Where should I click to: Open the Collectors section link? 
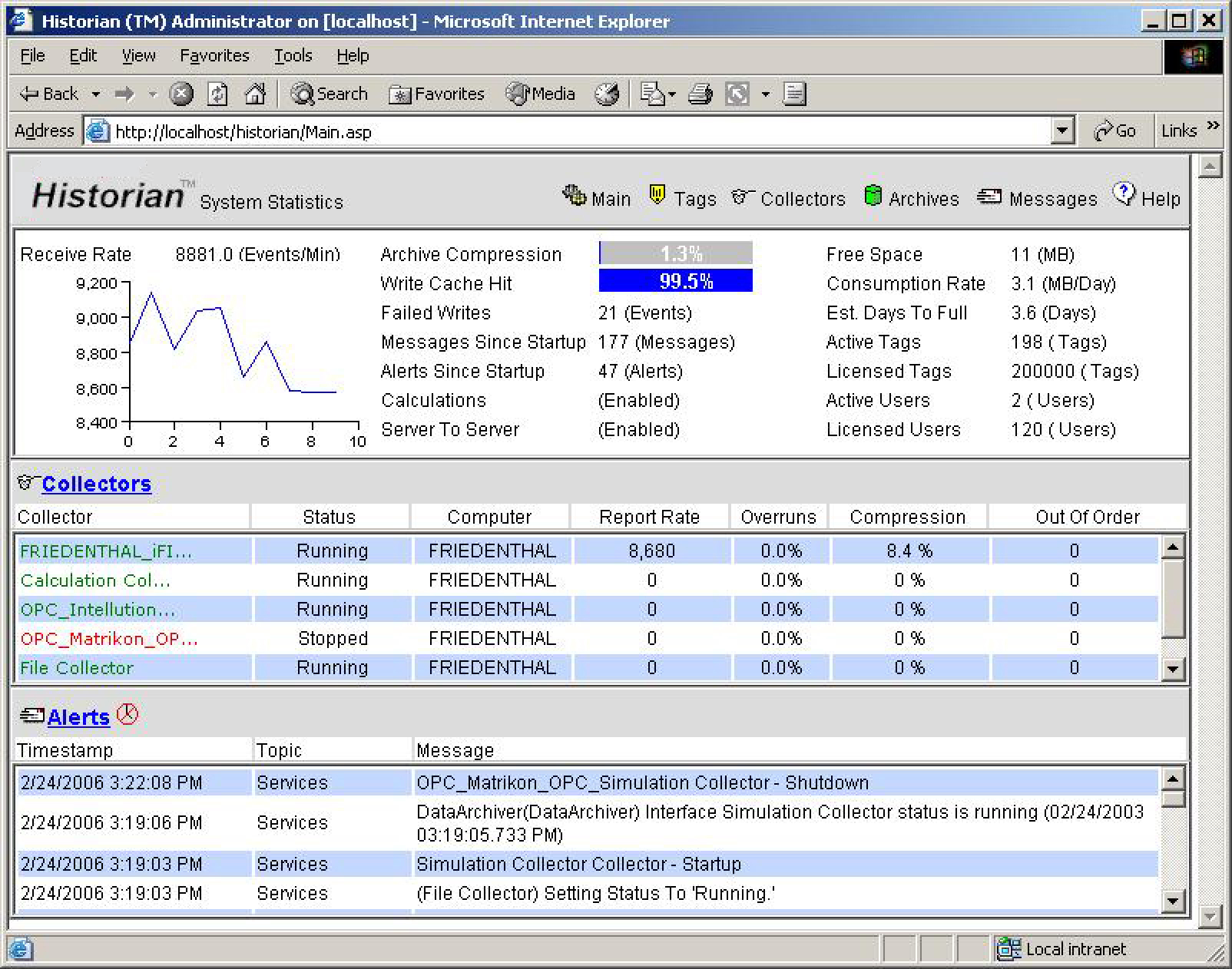[x=96, y=484]
